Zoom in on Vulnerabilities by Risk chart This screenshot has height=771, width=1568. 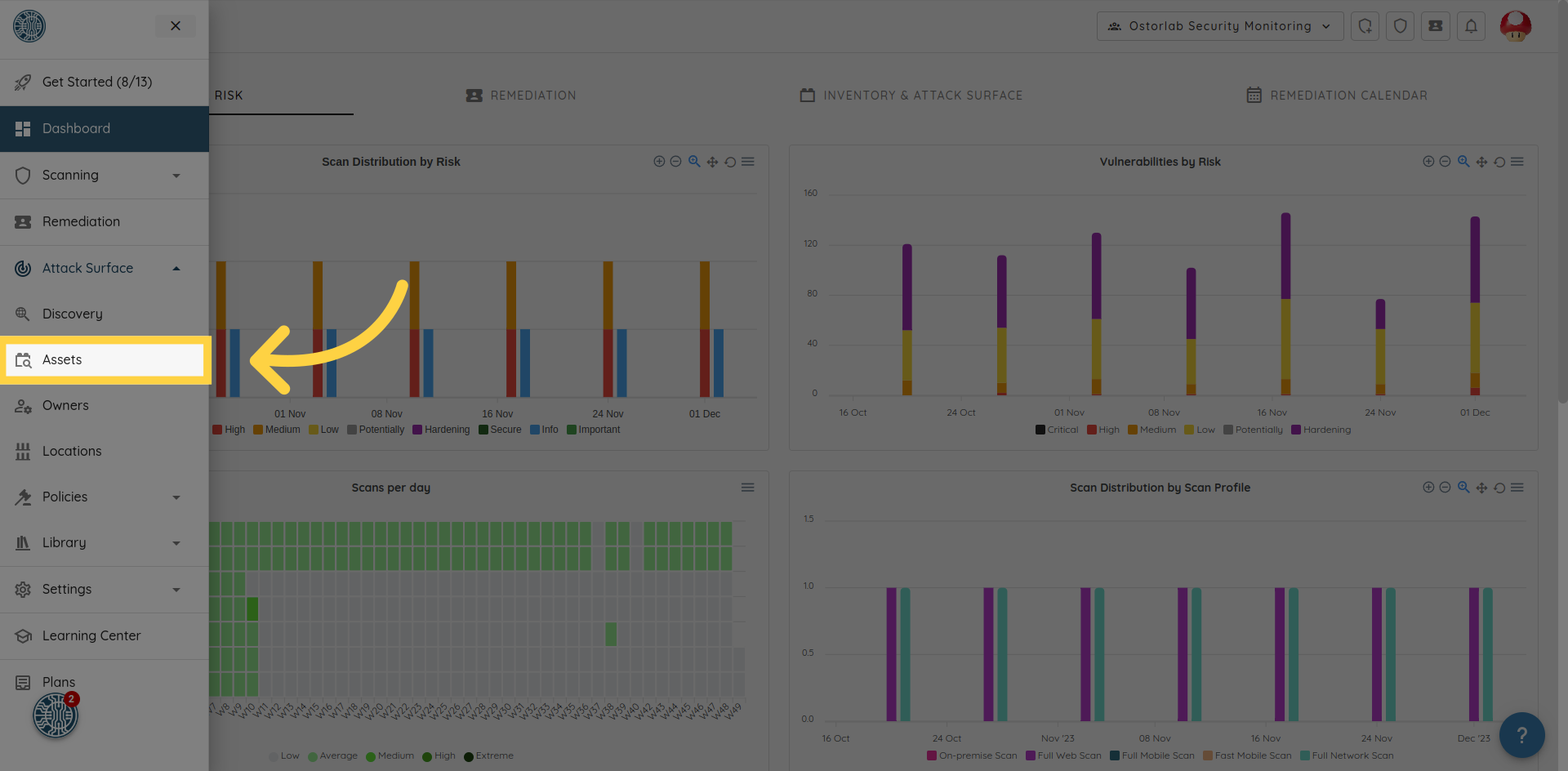(x=1428, y=162)
